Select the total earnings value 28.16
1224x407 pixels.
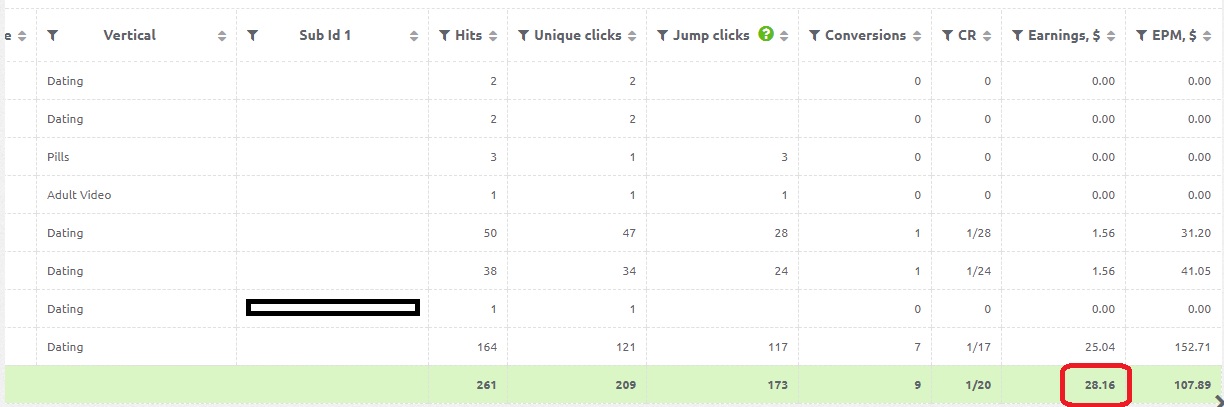coord(1099,384)
